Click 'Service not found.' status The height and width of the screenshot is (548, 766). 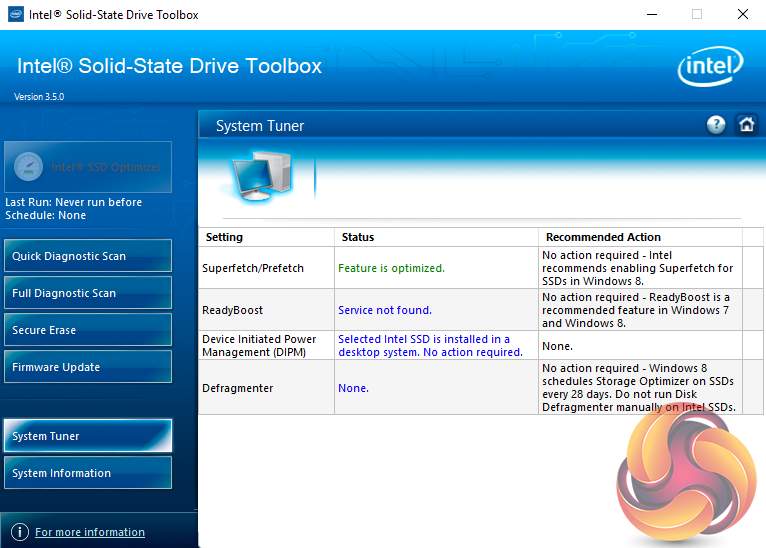coord(385,310)
